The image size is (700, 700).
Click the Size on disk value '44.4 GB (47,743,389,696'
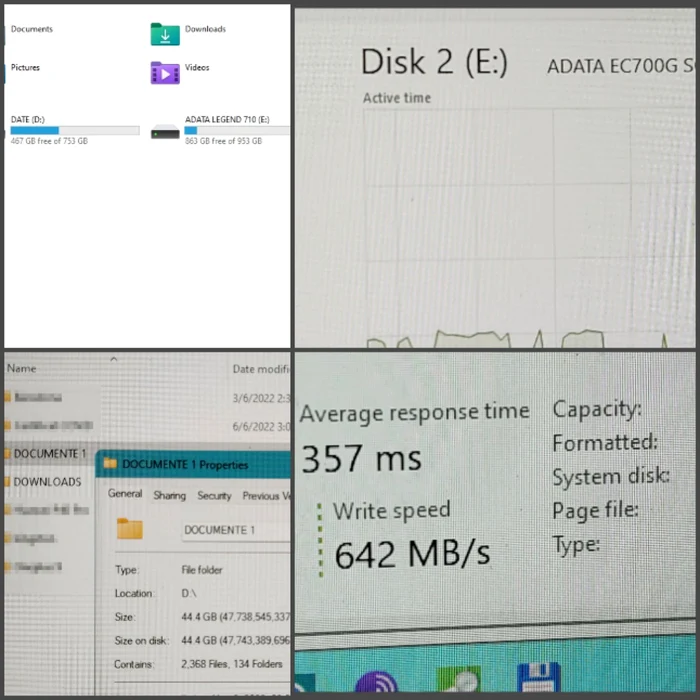236,640
